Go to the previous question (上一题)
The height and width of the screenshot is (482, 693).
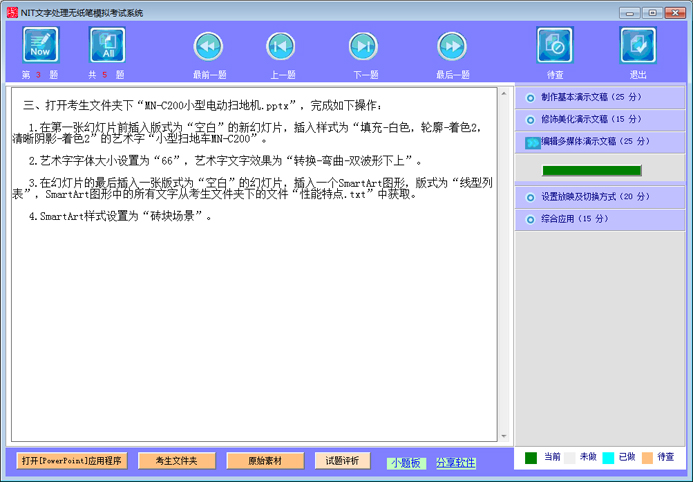click(281, 47)
